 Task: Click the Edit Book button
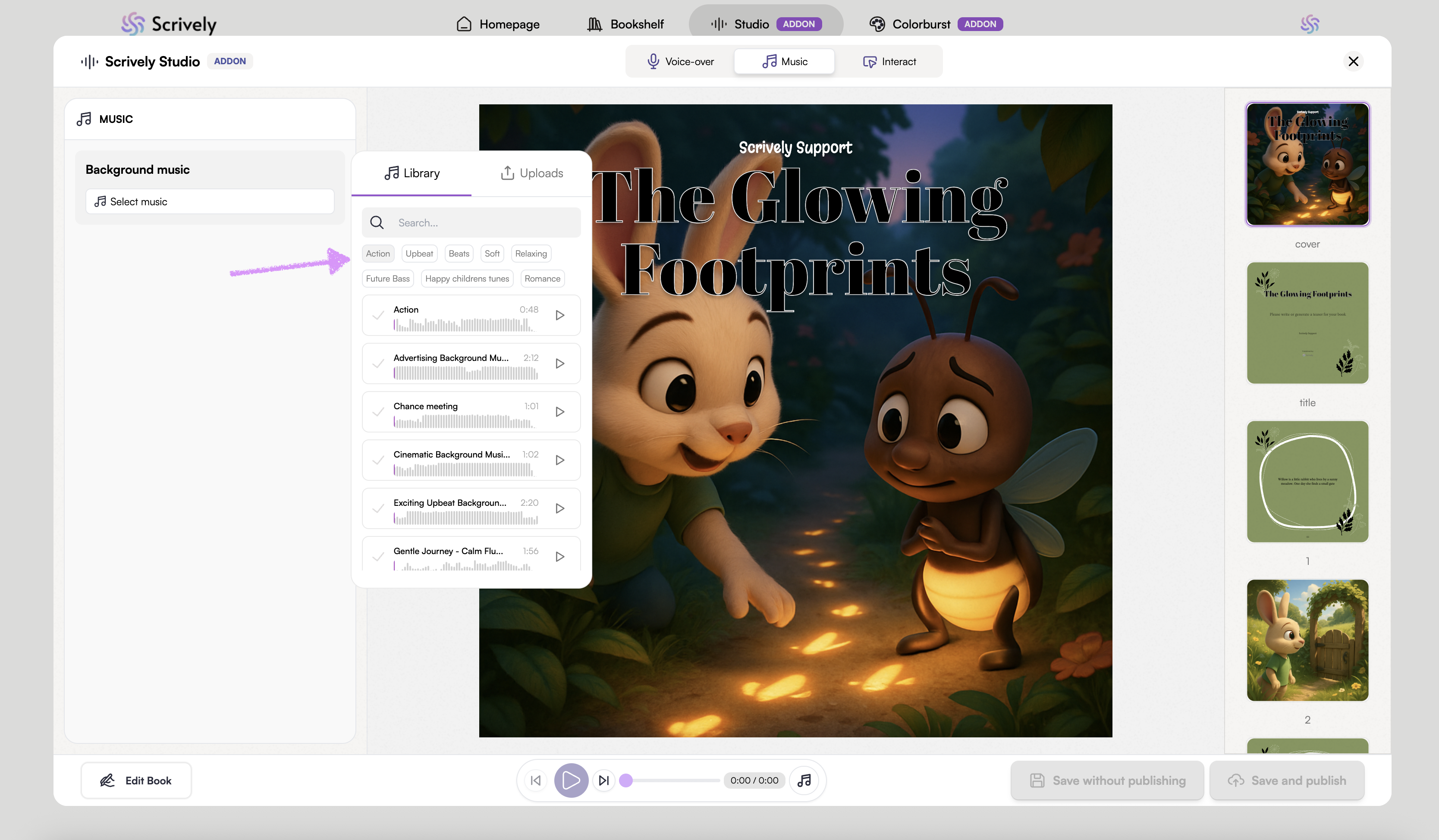[136, 780]
